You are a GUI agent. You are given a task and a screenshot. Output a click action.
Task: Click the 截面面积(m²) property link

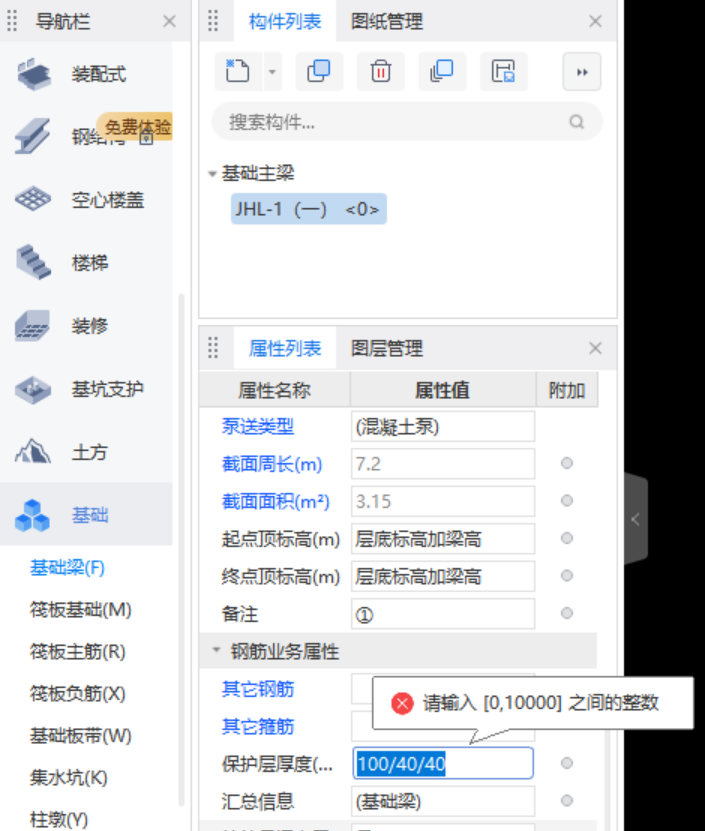tap(276, 501)
